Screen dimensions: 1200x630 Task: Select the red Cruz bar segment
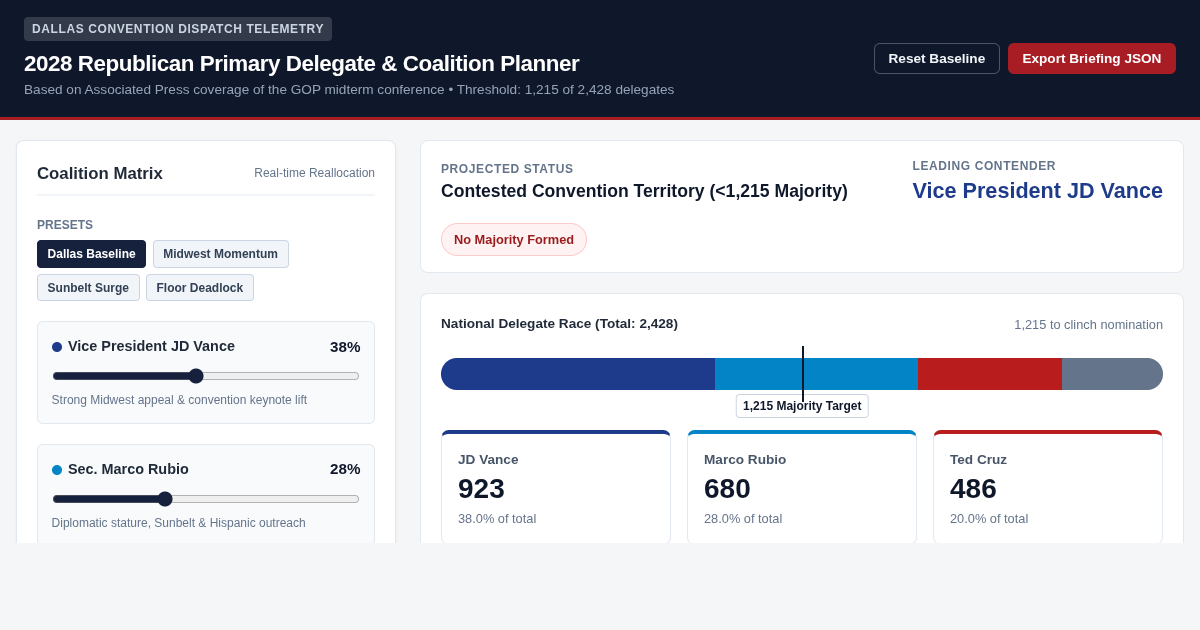pyautogui.click(x=990, y=374)
